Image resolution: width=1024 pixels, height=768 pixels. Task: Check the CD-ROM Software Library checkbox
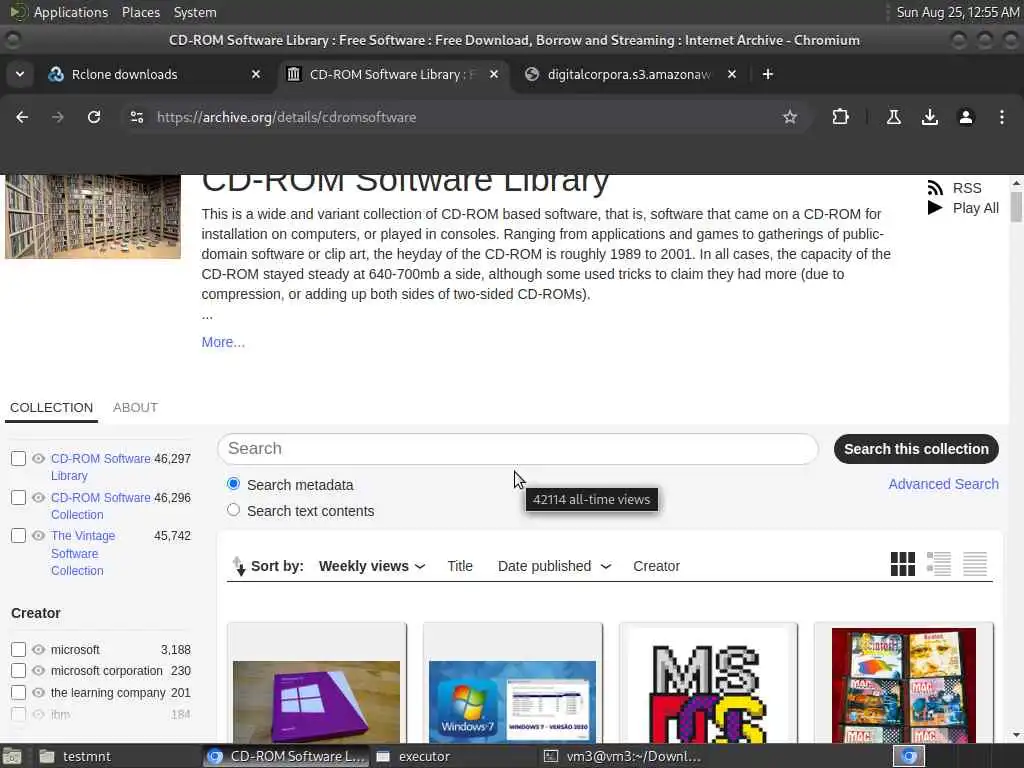click(18, 458)
